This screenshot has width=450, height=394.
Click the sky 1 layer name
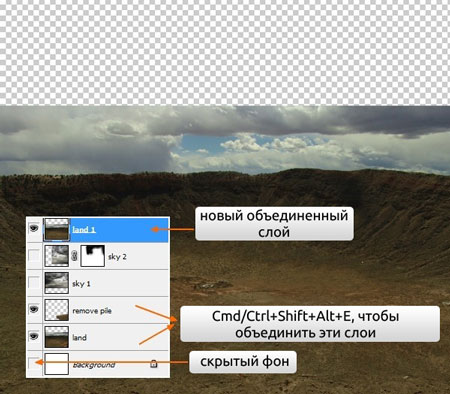tap(81, 284)
